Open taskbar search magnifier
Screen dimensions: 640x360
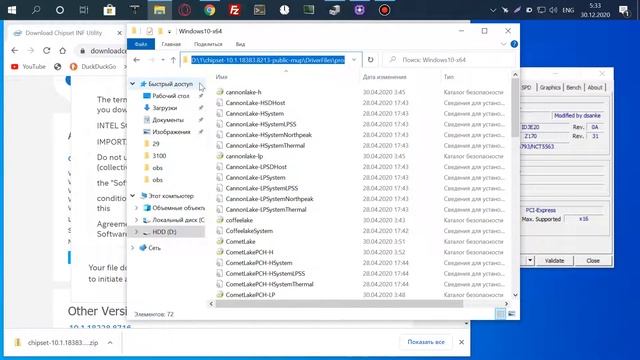pos(36,10)
